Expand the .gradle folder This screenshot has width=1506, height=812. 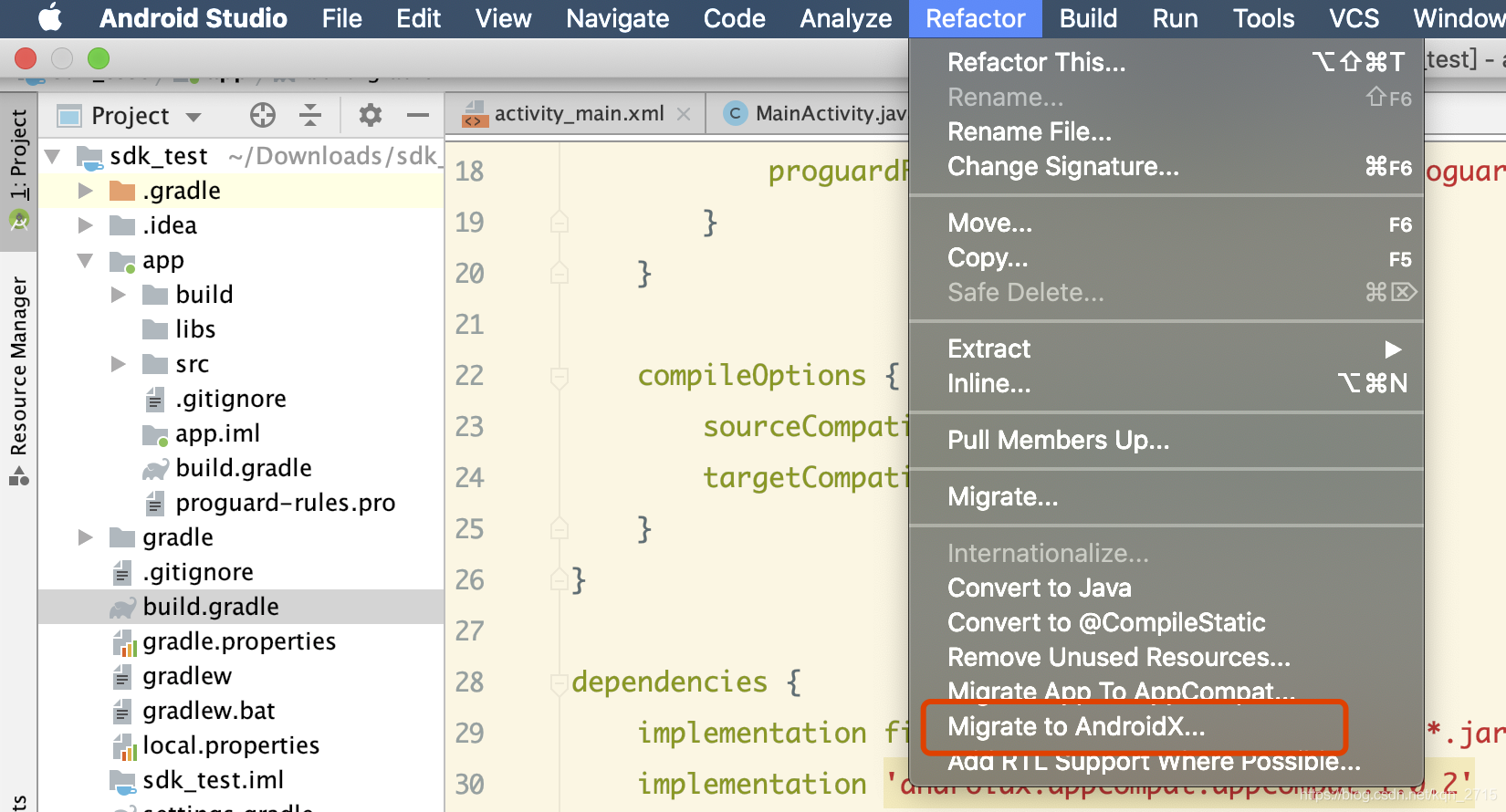(86, 191)
